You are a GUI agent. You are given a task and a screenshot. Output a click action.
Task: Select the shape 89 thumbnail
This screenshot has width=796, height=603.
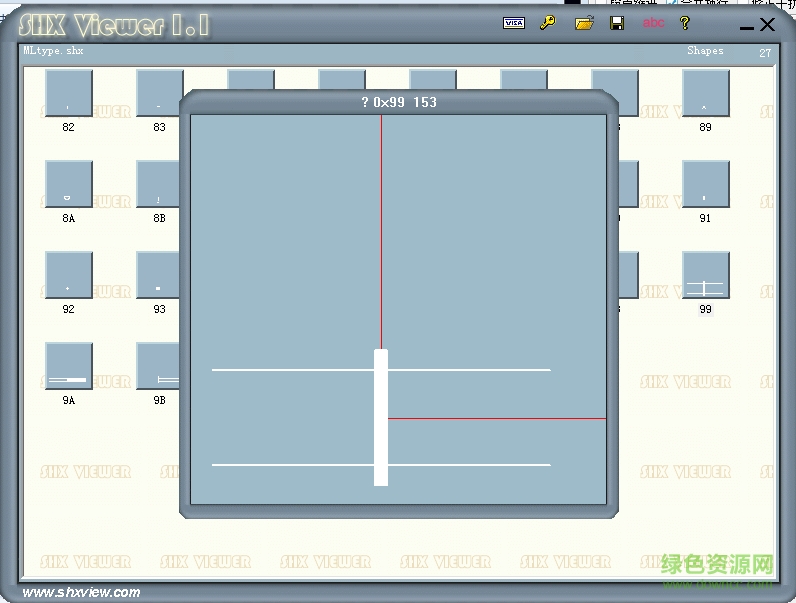pyautogui.click(x=706, y=93)
